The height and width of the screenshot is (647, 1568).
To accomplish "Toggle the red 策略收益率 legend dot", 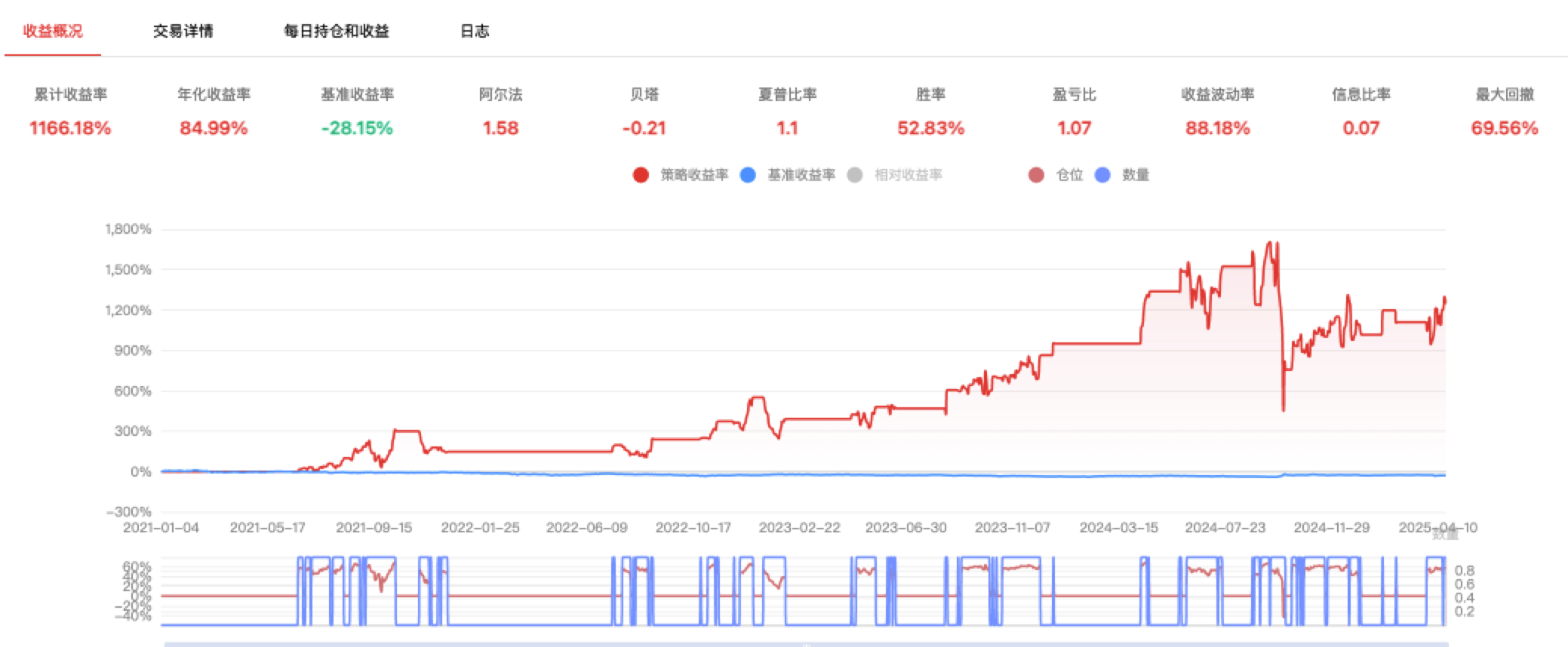I will [x=641, y=175].
